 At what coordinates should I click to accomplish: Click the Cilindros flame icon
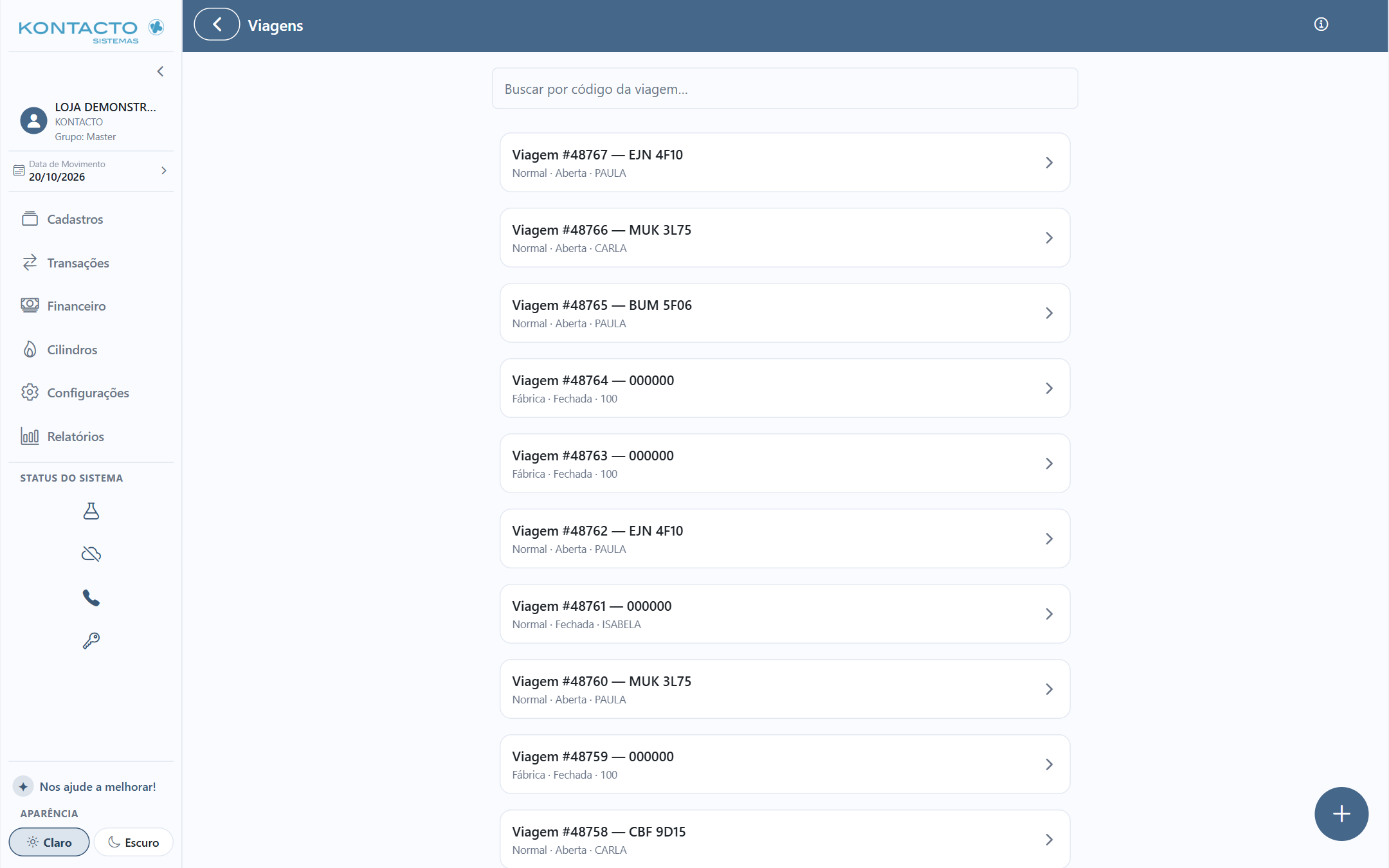pyautogui.click(x=30, y=350)
